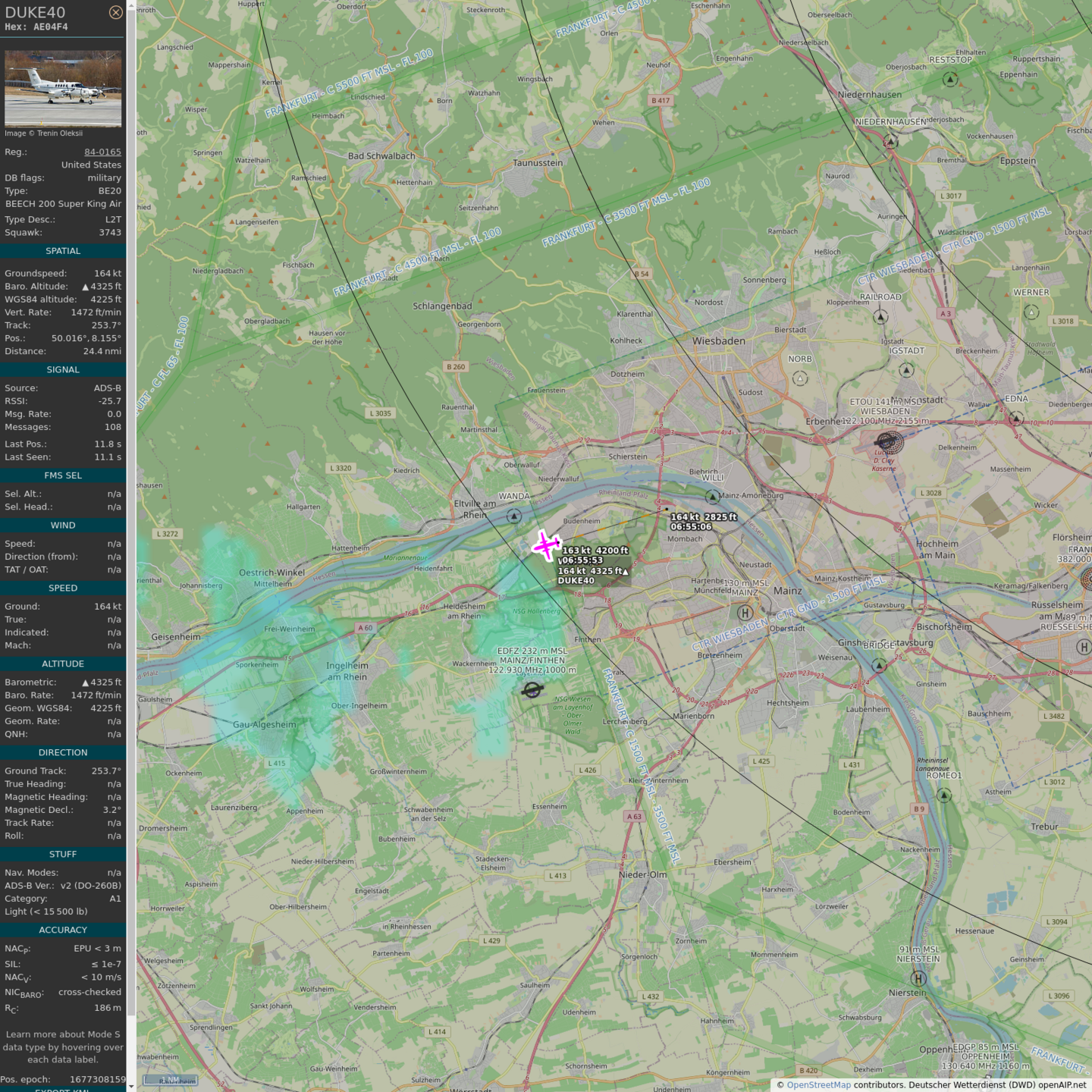The width and height of the screenshot is (1092, 1092).
Task: Click the RAILROAD reporting point icon
Action: (x=880, y=316)
